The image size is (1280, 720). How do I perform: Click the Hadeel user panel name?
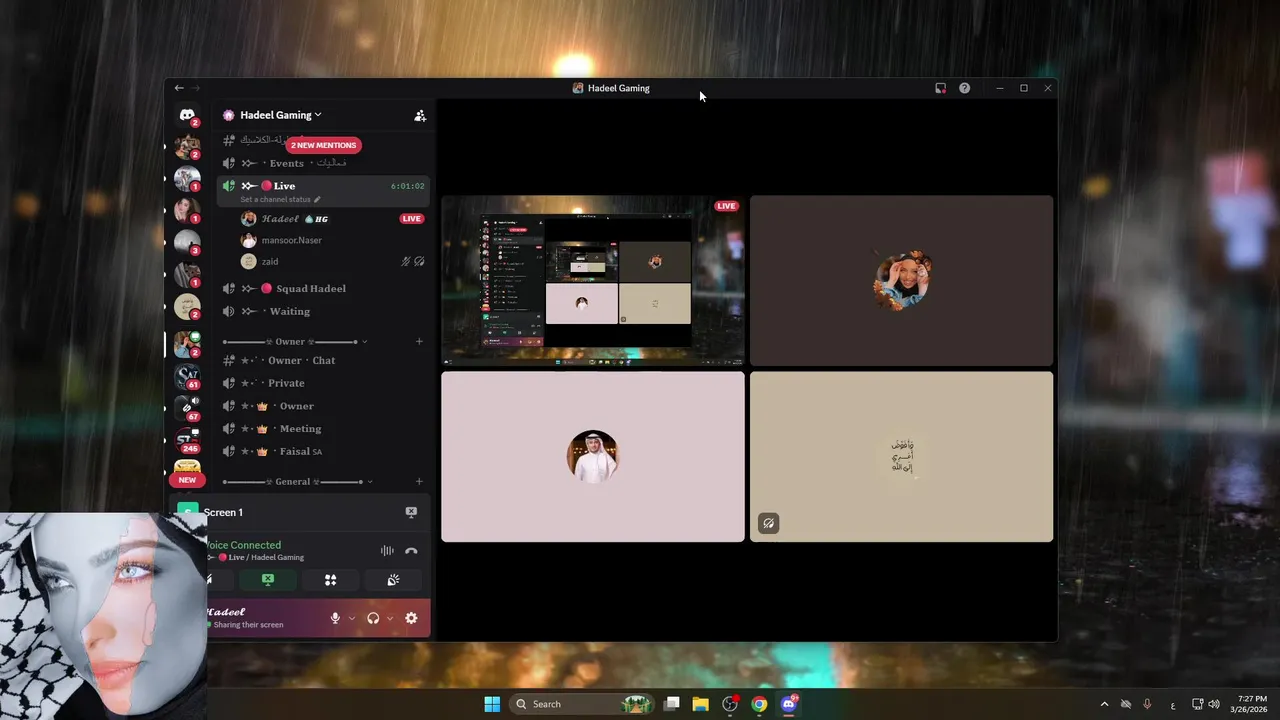coord(226,612)
